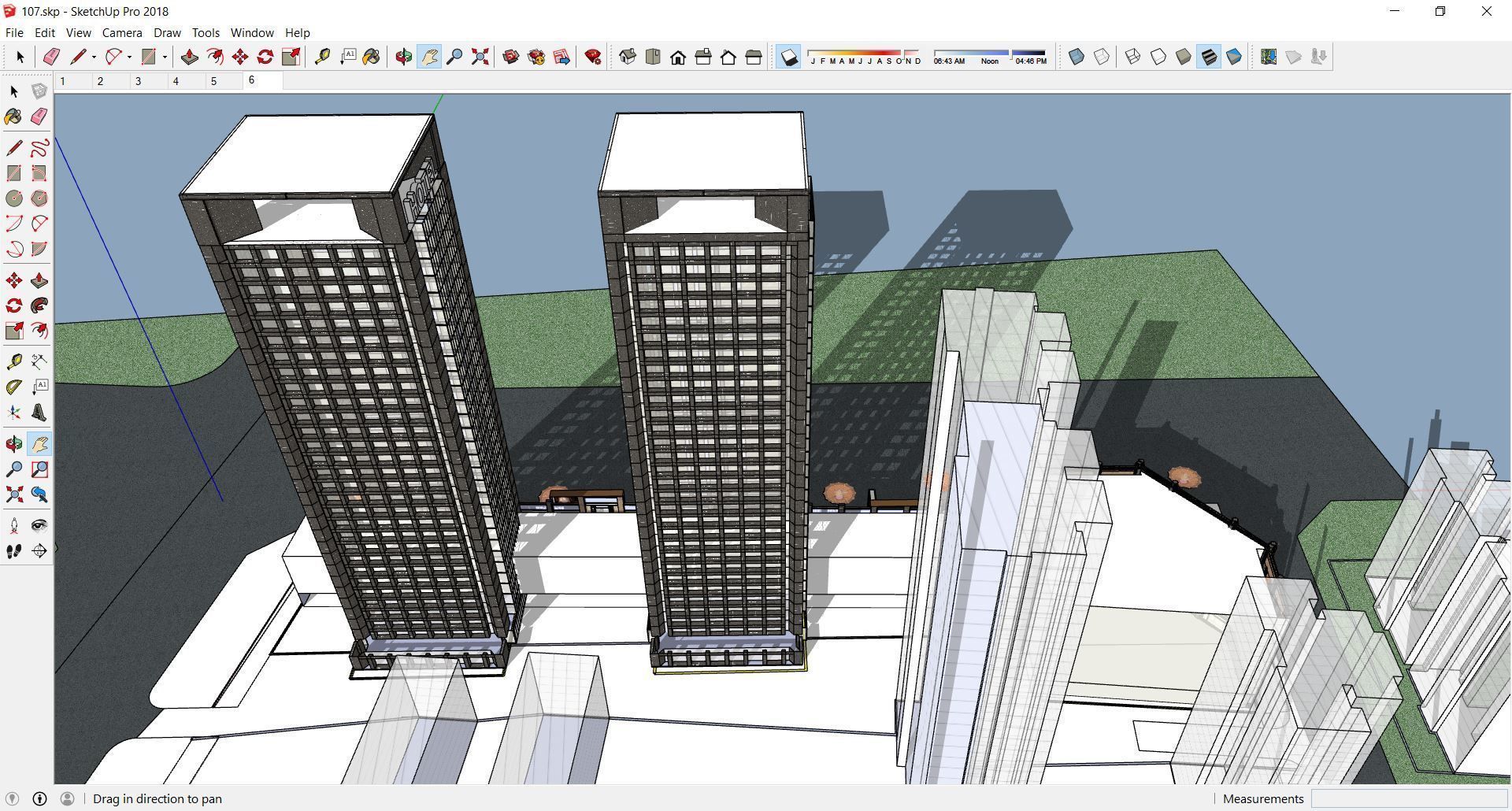Select the Polygon tool in side toolbar

[39, 198]
